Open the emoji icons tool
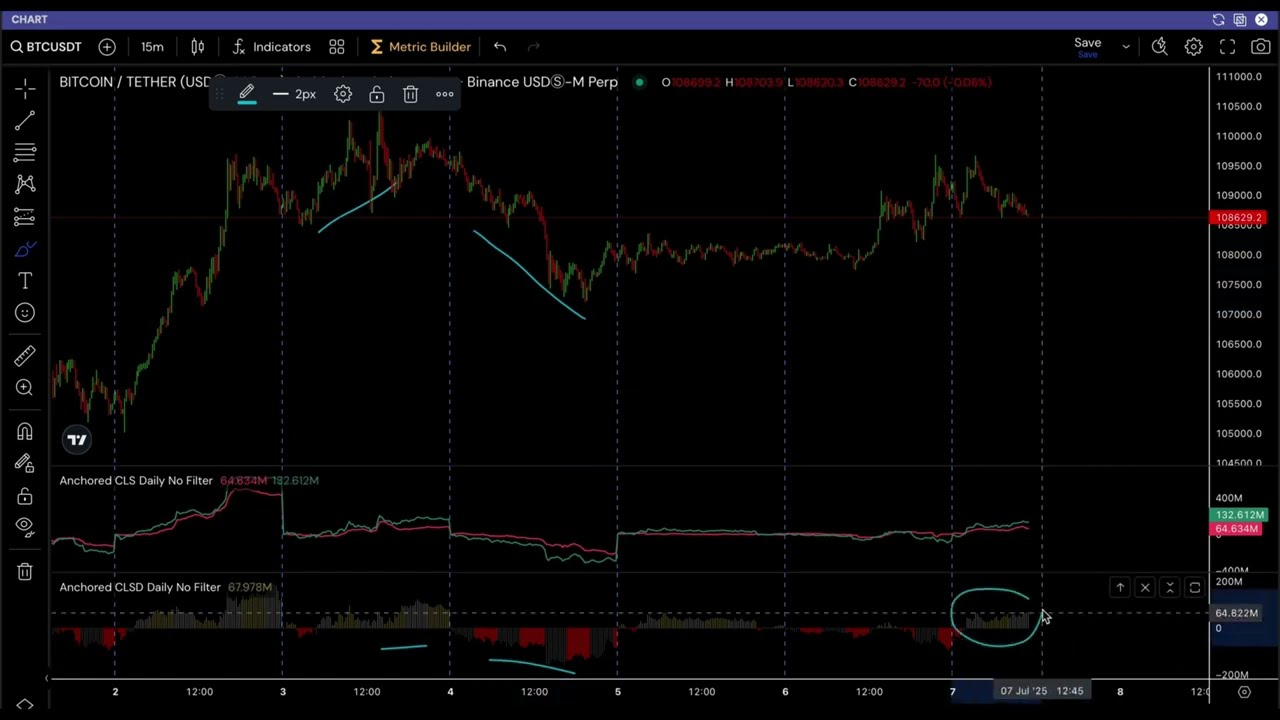 (25, 313)
